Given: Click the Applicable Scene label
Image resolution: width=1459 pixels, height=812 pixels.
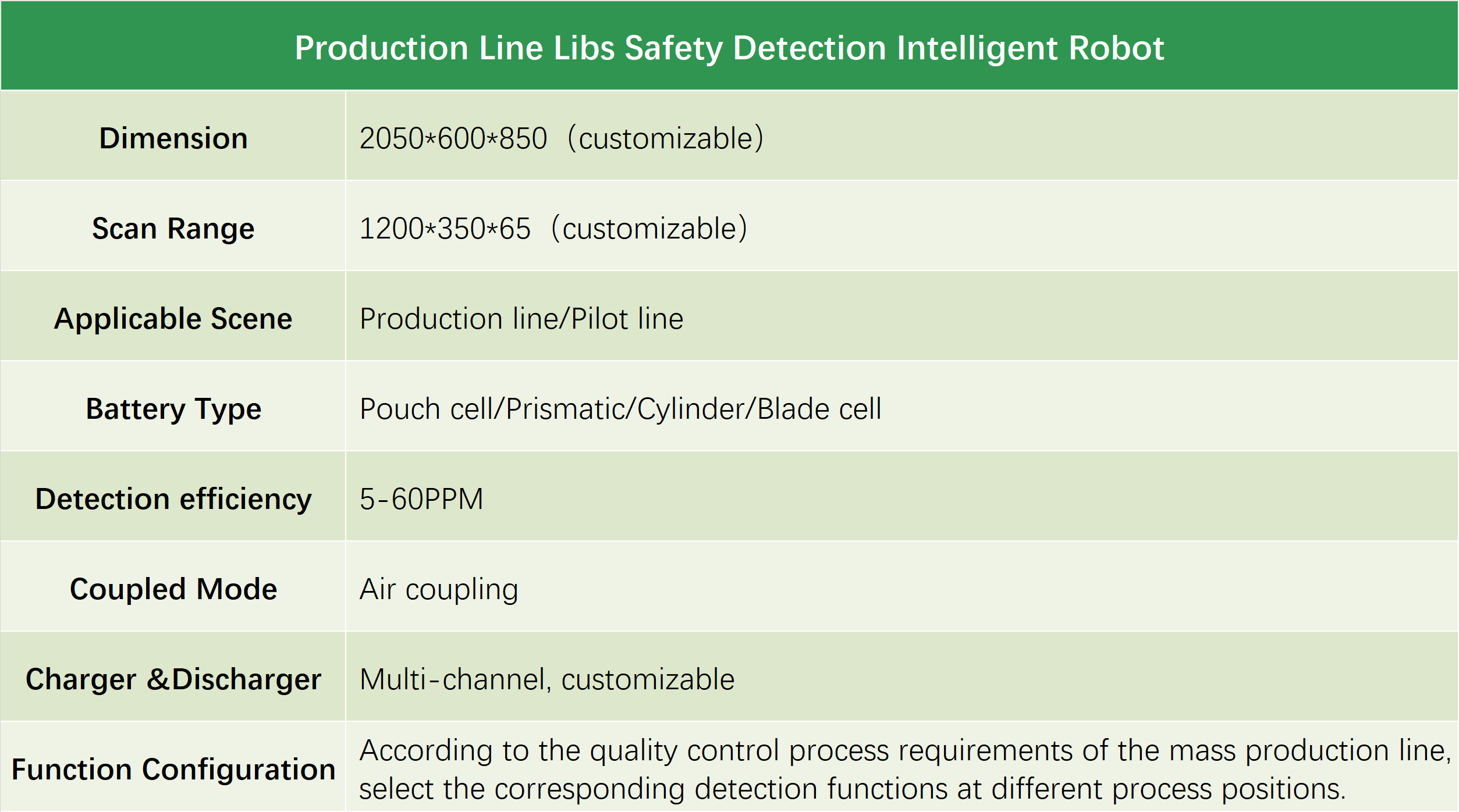Looking at the screenshot, I should pos(173,319).
